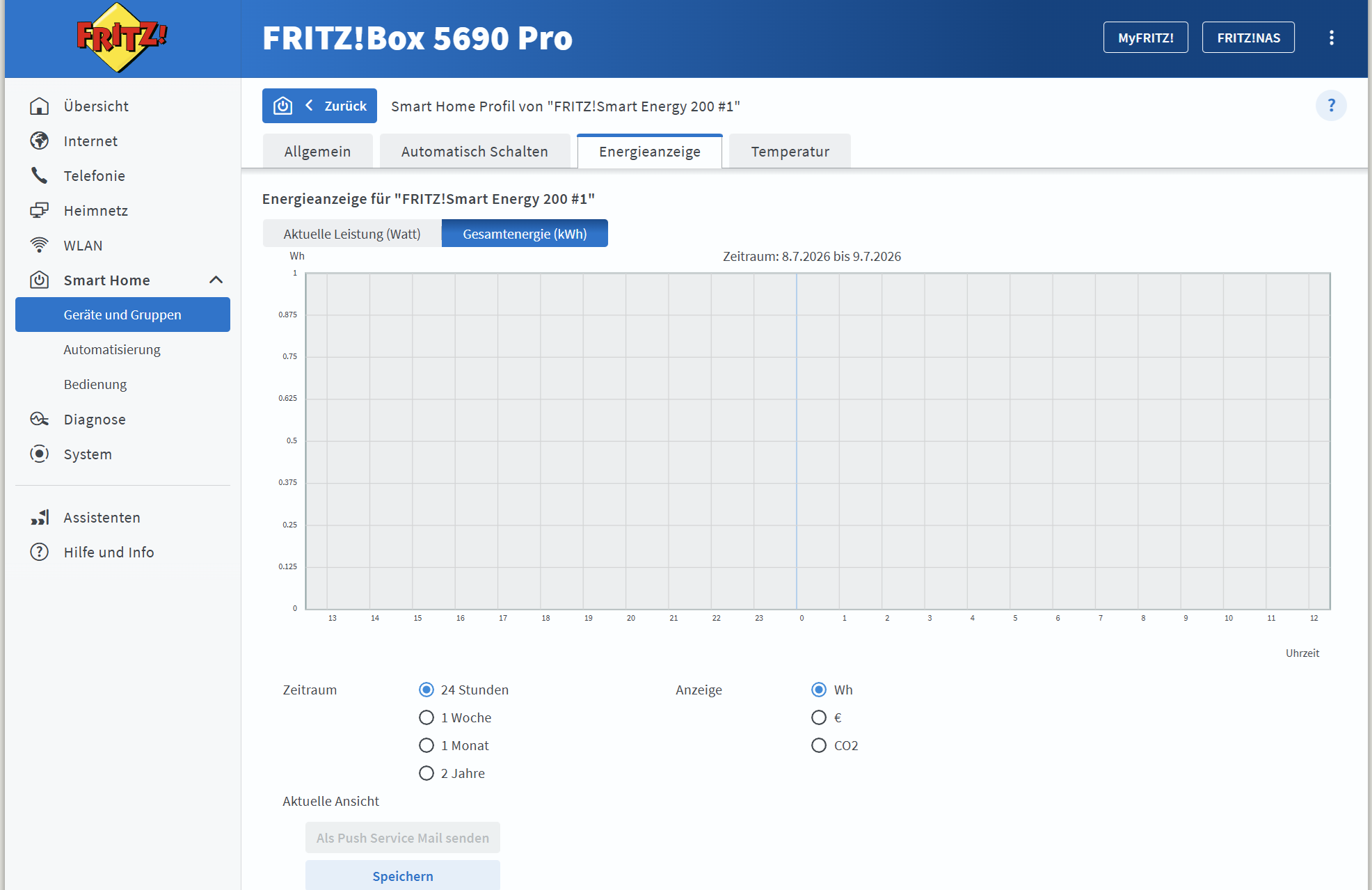Switch to the Allgemein tab
The height and width of the screenshot is (890, 1372).
(x=317, y=151)
